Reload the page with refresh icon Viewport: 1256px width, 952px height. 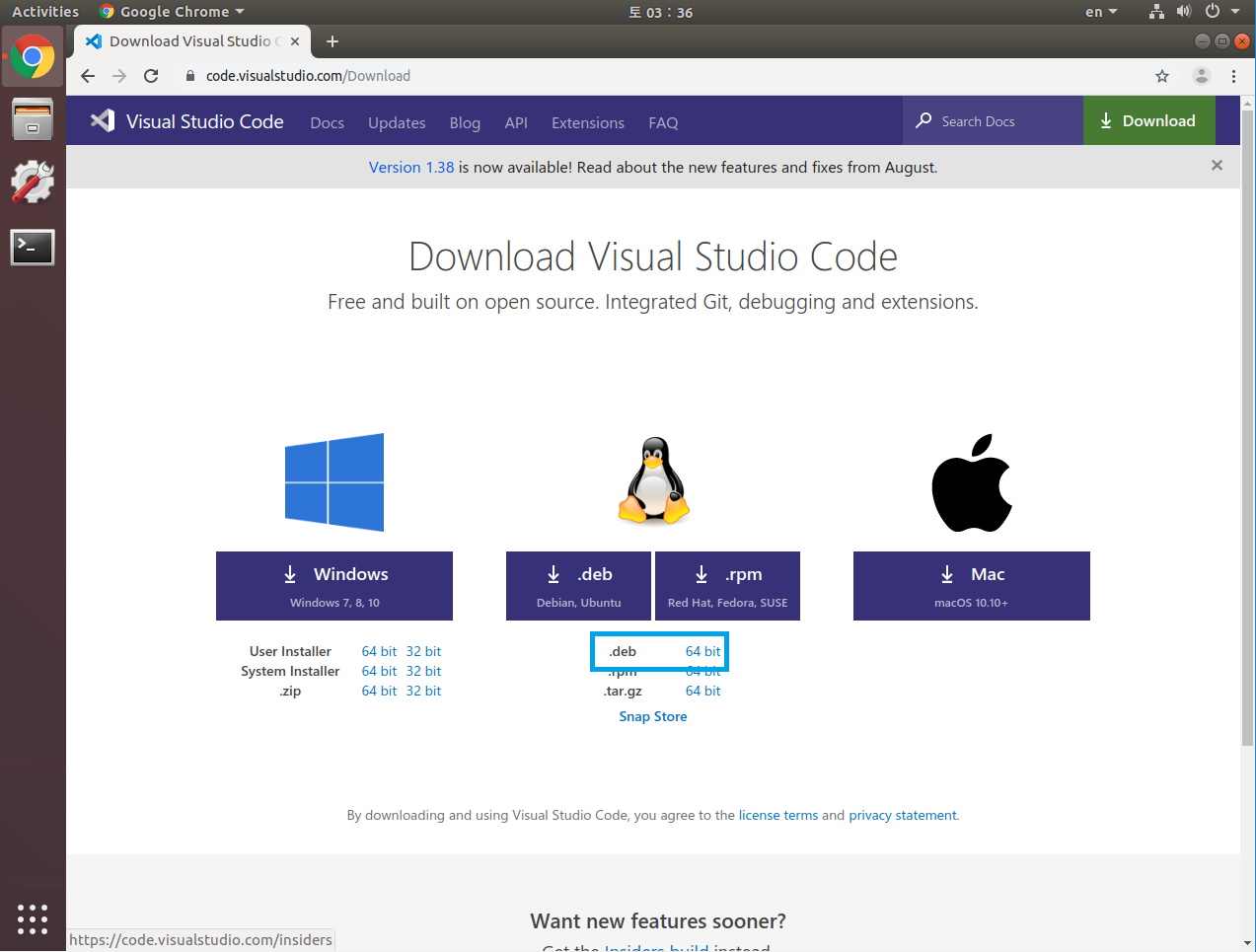(151, 76)
